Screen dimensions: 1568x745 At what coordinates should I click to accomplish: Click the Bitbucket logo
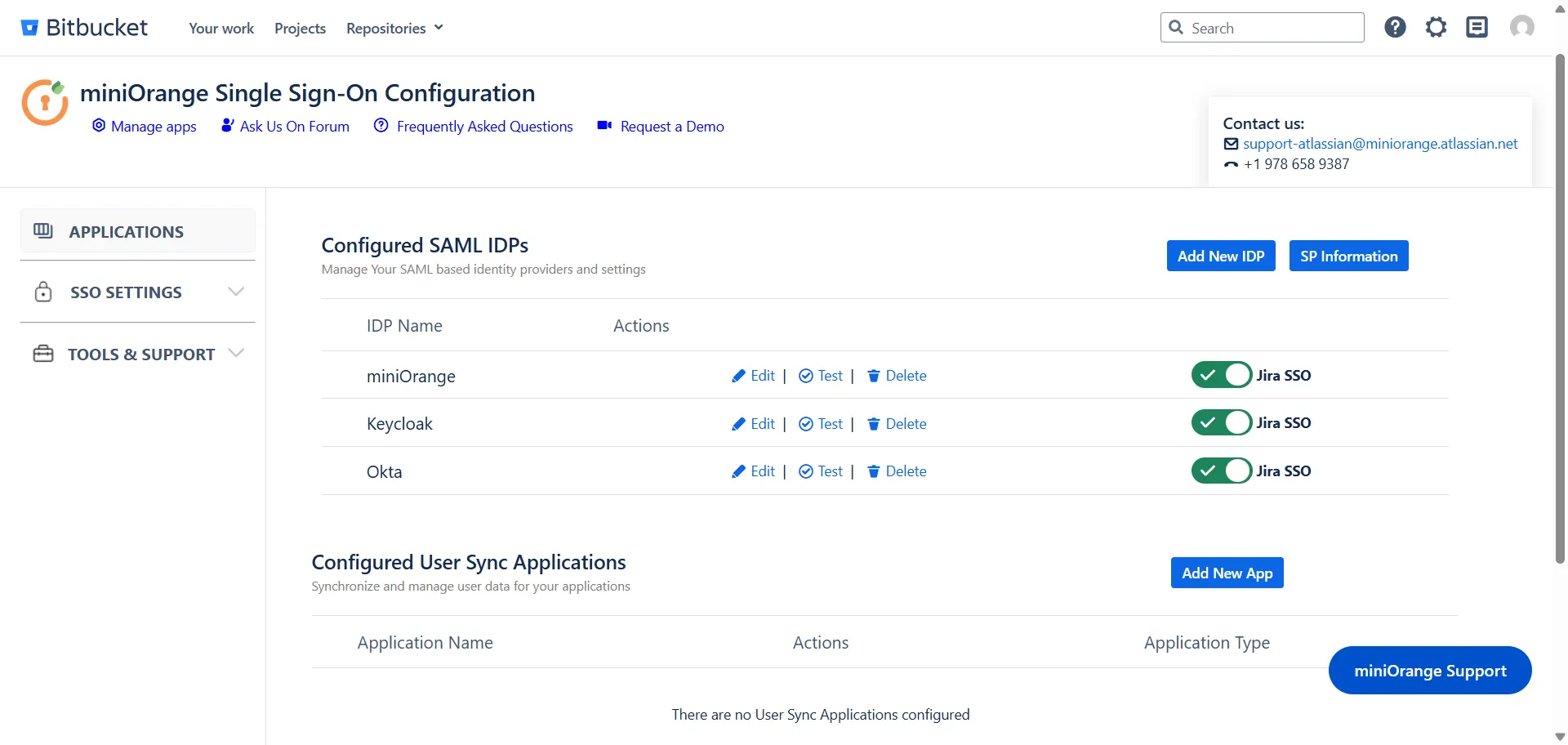coord(83,27)
